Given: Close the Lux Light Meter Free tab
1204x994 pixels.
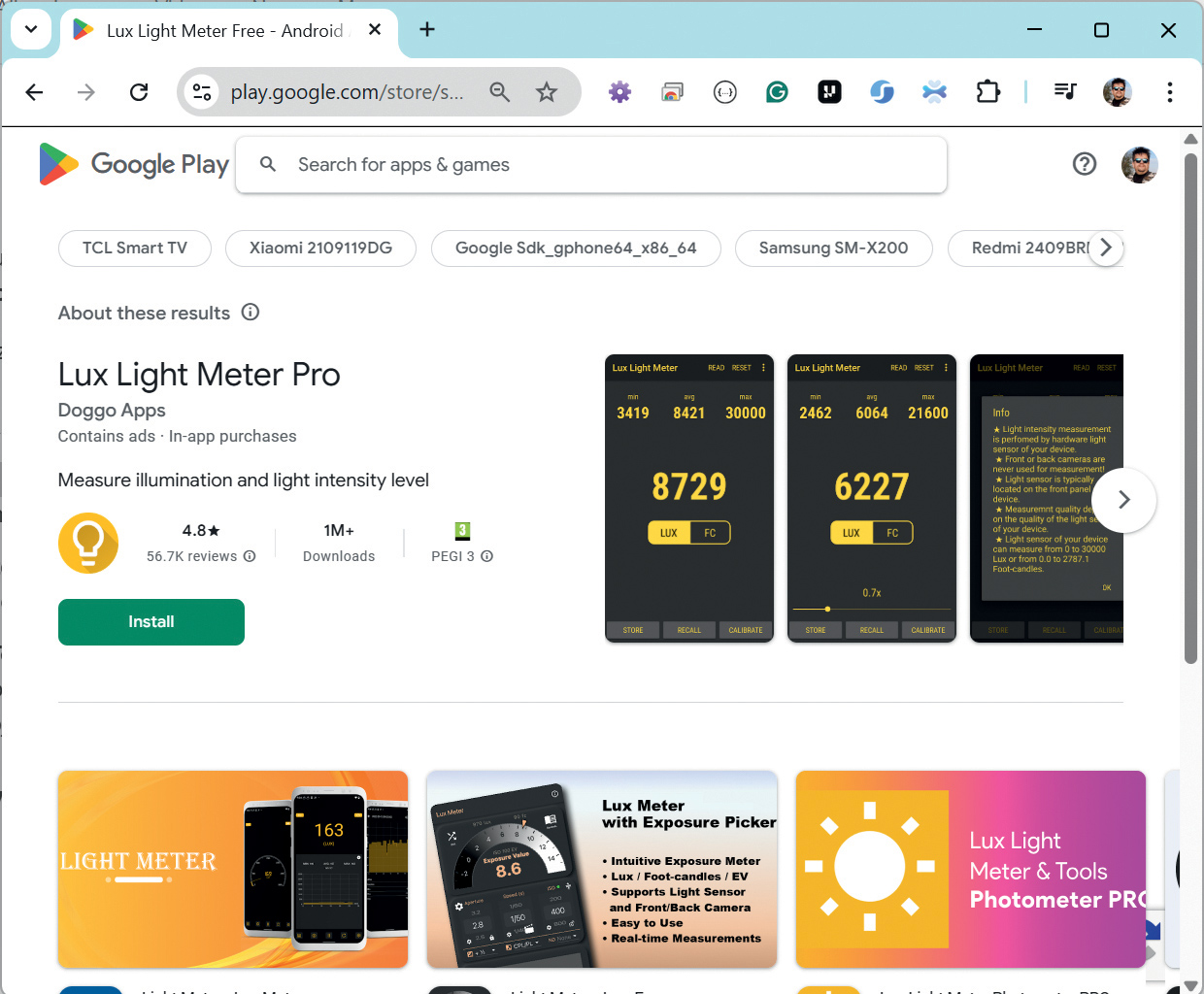Looking at the screenshot, I should (x=375, y=30).
